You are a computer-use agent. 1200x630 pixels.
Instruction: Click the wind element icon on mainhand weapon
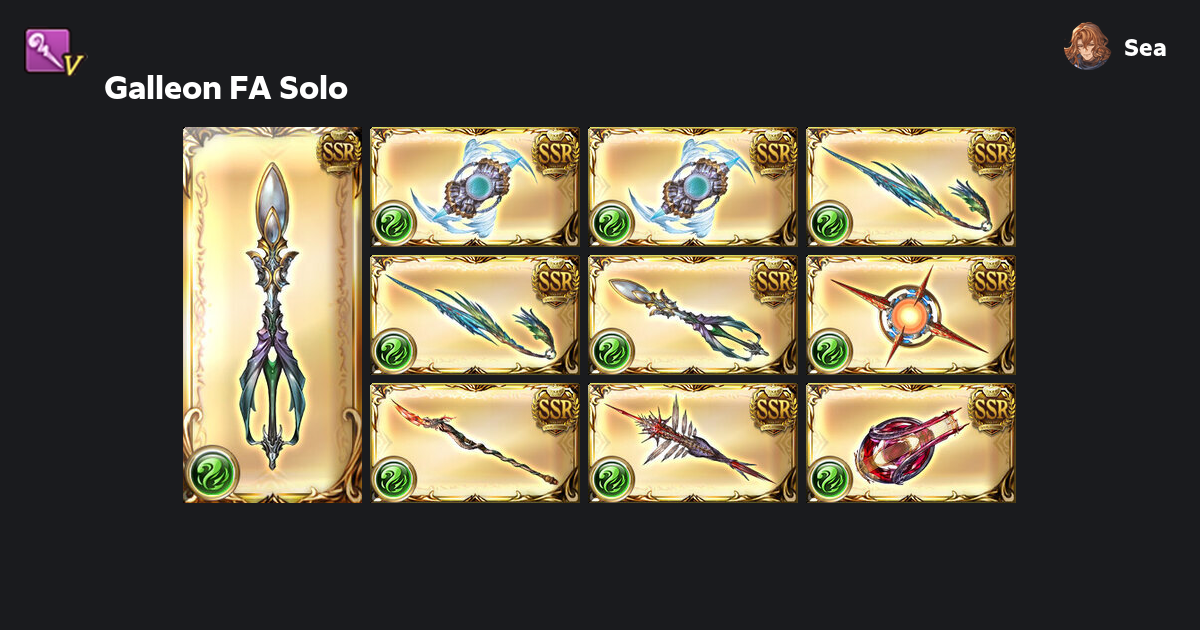[x=212, y=472]
